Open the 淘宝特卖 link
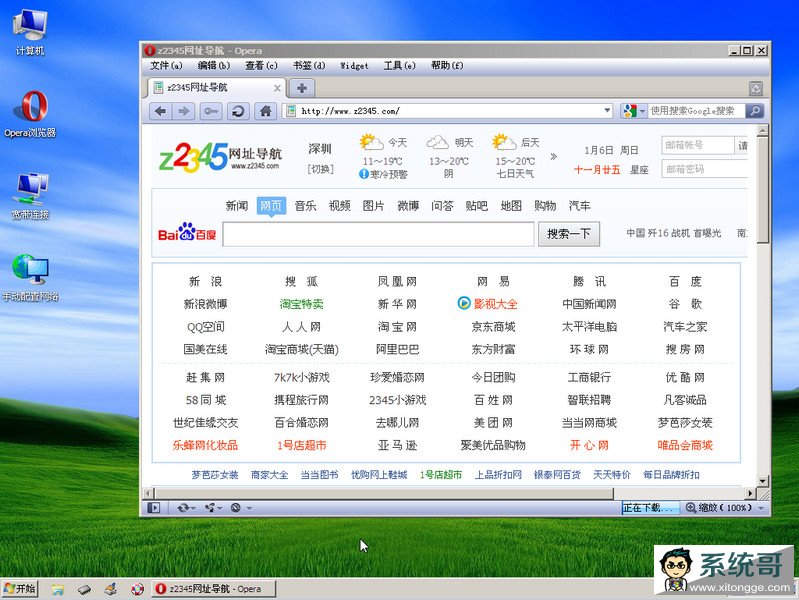This screenshot has width=799, height=600. point(301,304)
